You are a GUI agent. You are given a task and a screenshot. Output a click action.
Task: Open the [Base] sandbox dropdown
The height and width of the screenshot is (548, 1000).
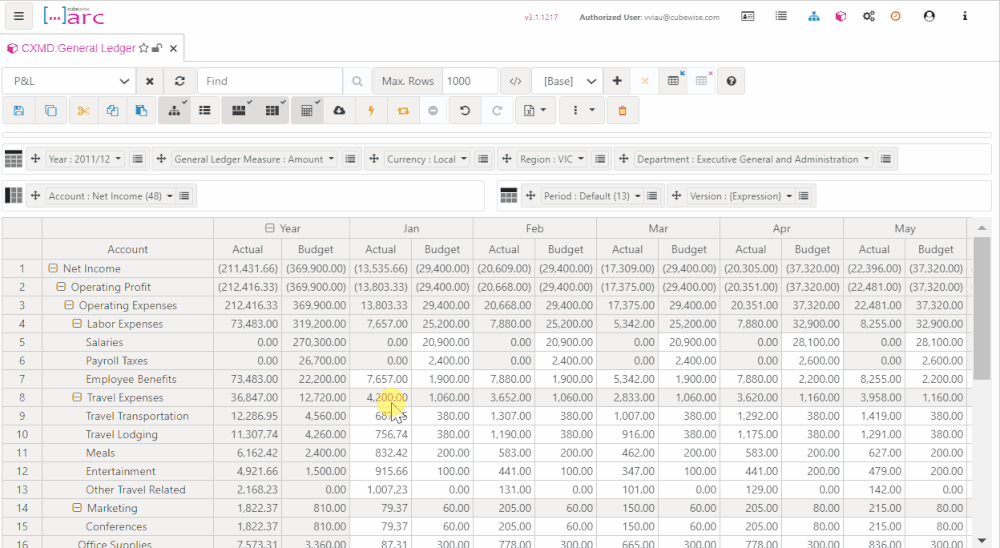coord(566,81)
